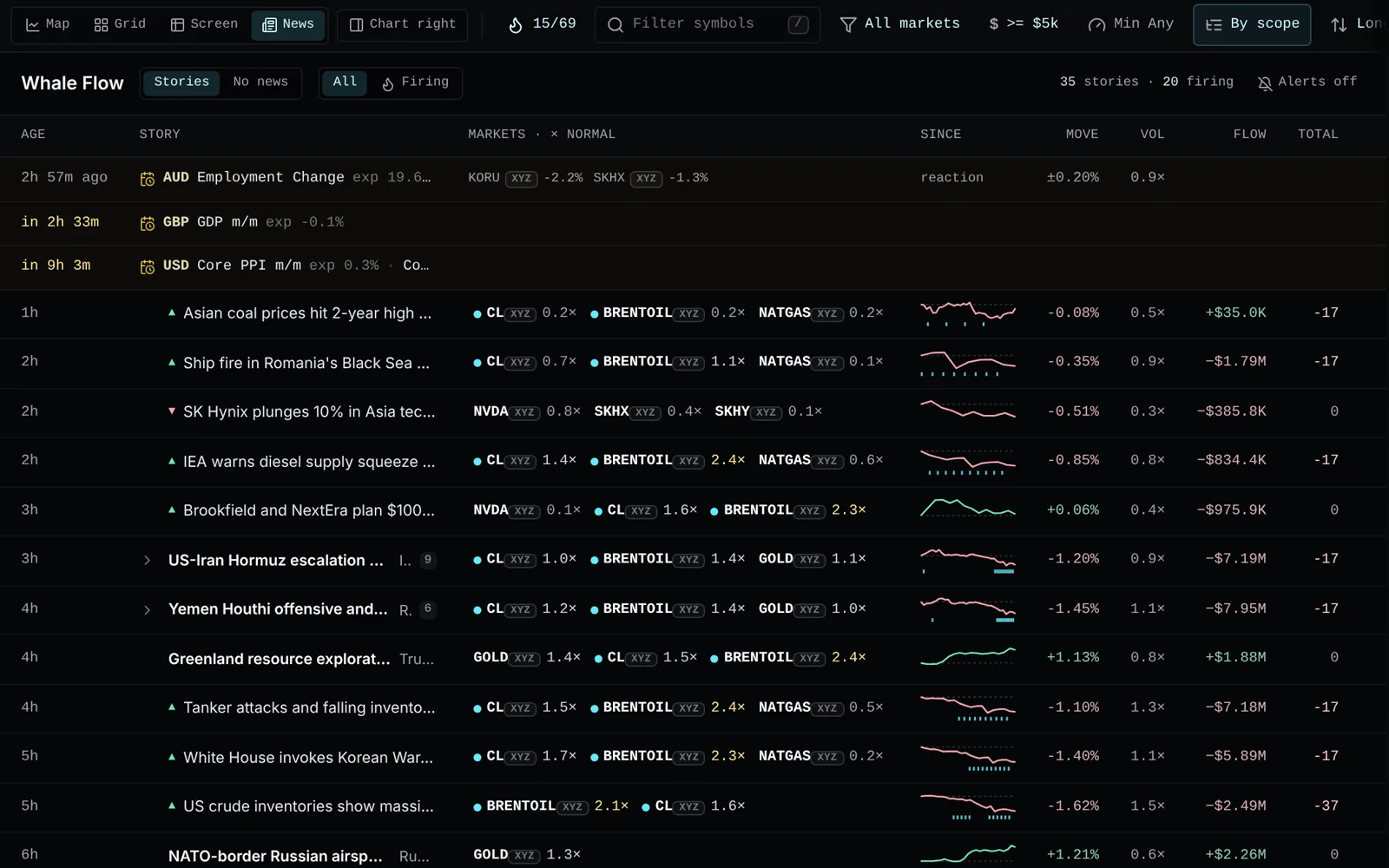Screen dimensions: 1389x868
Task: Open the >= $5k size filter
Action: 1024,24
